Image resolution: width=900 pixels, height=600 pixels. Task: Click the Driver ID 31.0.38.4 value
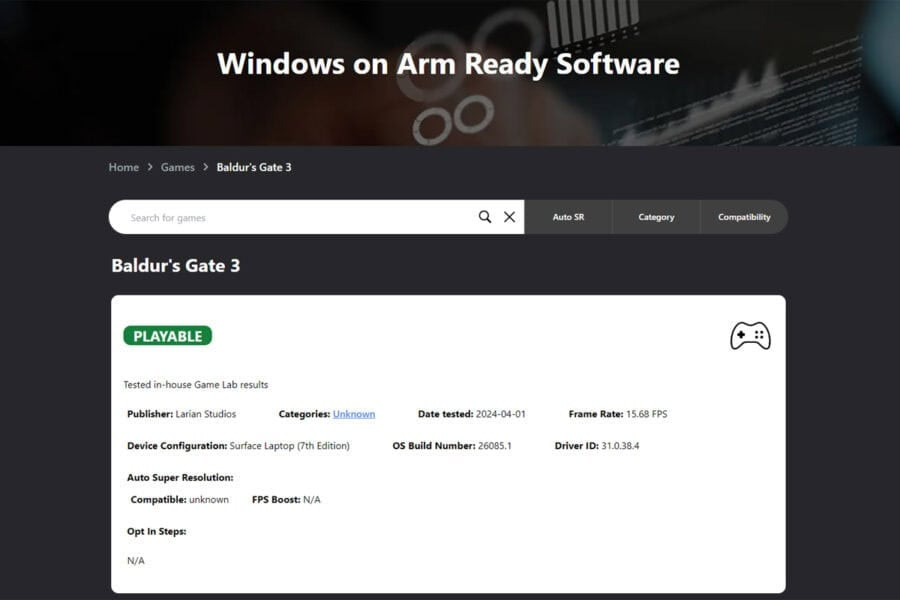[620, 446]
